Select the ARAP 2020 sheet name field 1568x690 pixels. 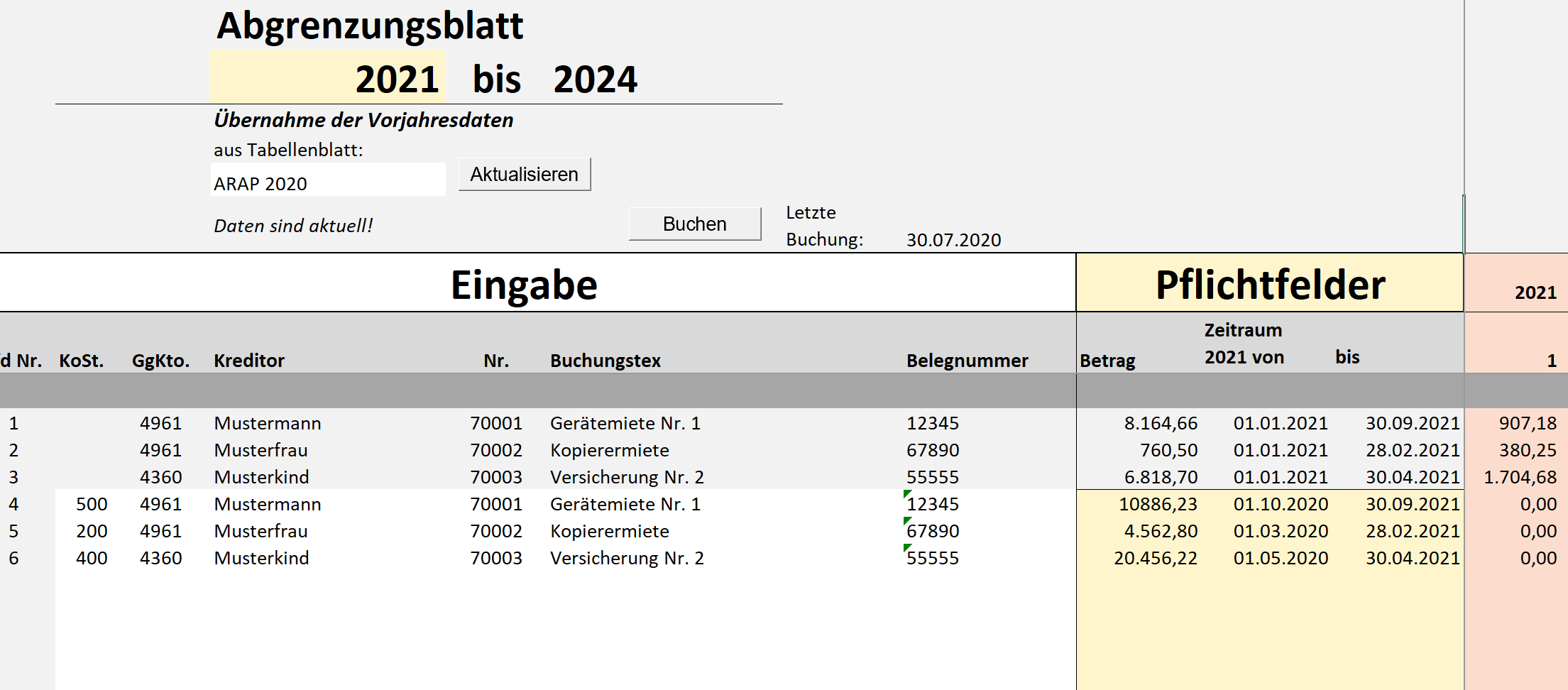pos(327,183)
